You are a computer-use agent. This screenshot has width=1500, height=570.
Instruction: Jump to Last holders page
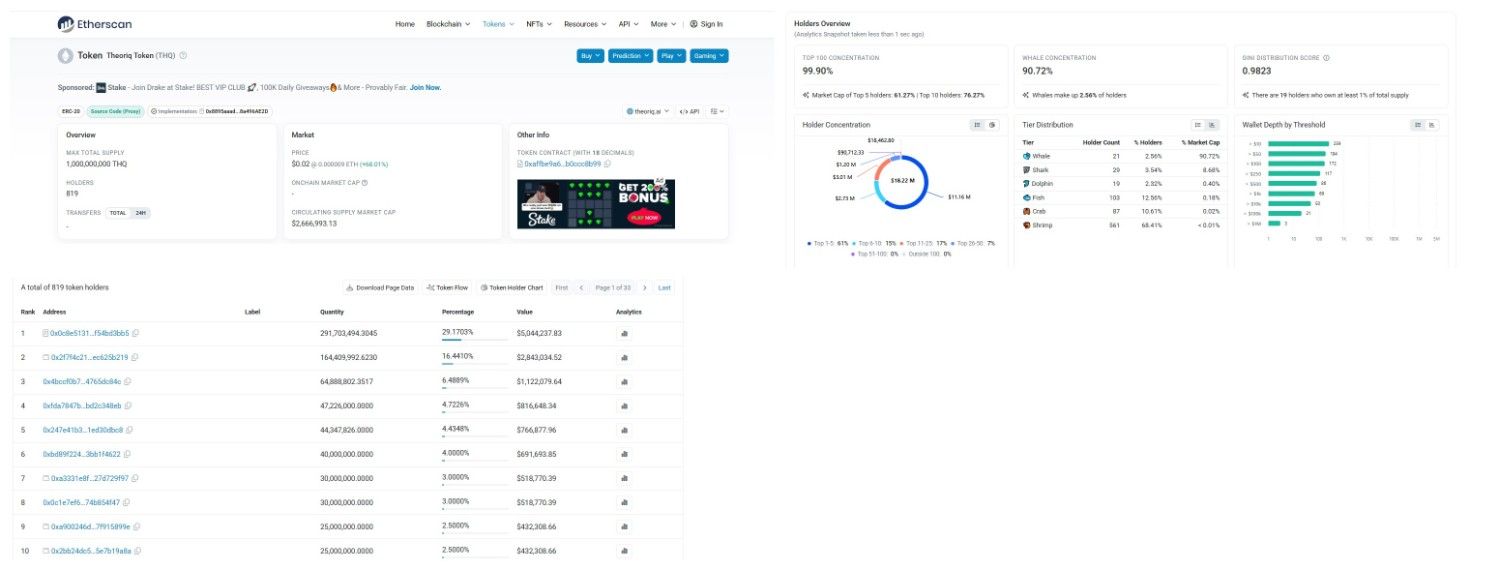tap(665, 288)
